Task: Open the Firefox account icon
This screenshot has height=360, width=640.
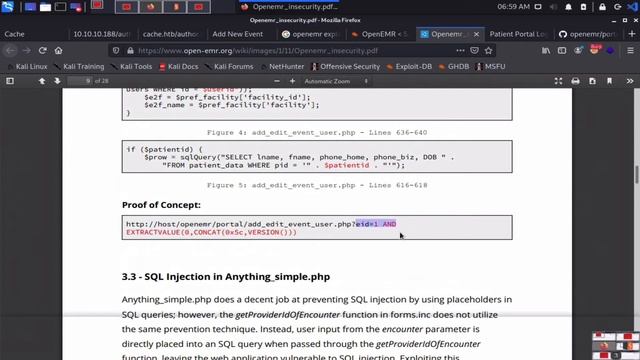Action: tap(578, 51)
